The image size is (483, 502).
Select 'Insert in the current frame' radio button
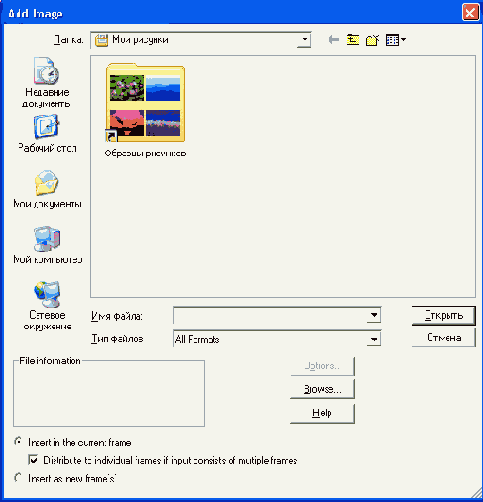(18, 442)
